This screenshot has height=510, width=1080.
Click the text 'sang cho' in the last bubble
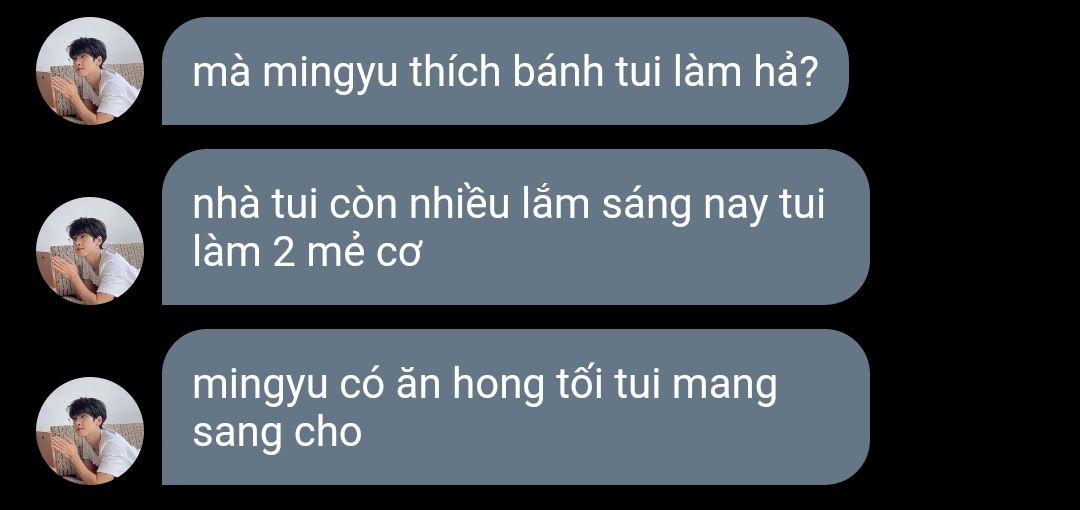tap(277, 433)
